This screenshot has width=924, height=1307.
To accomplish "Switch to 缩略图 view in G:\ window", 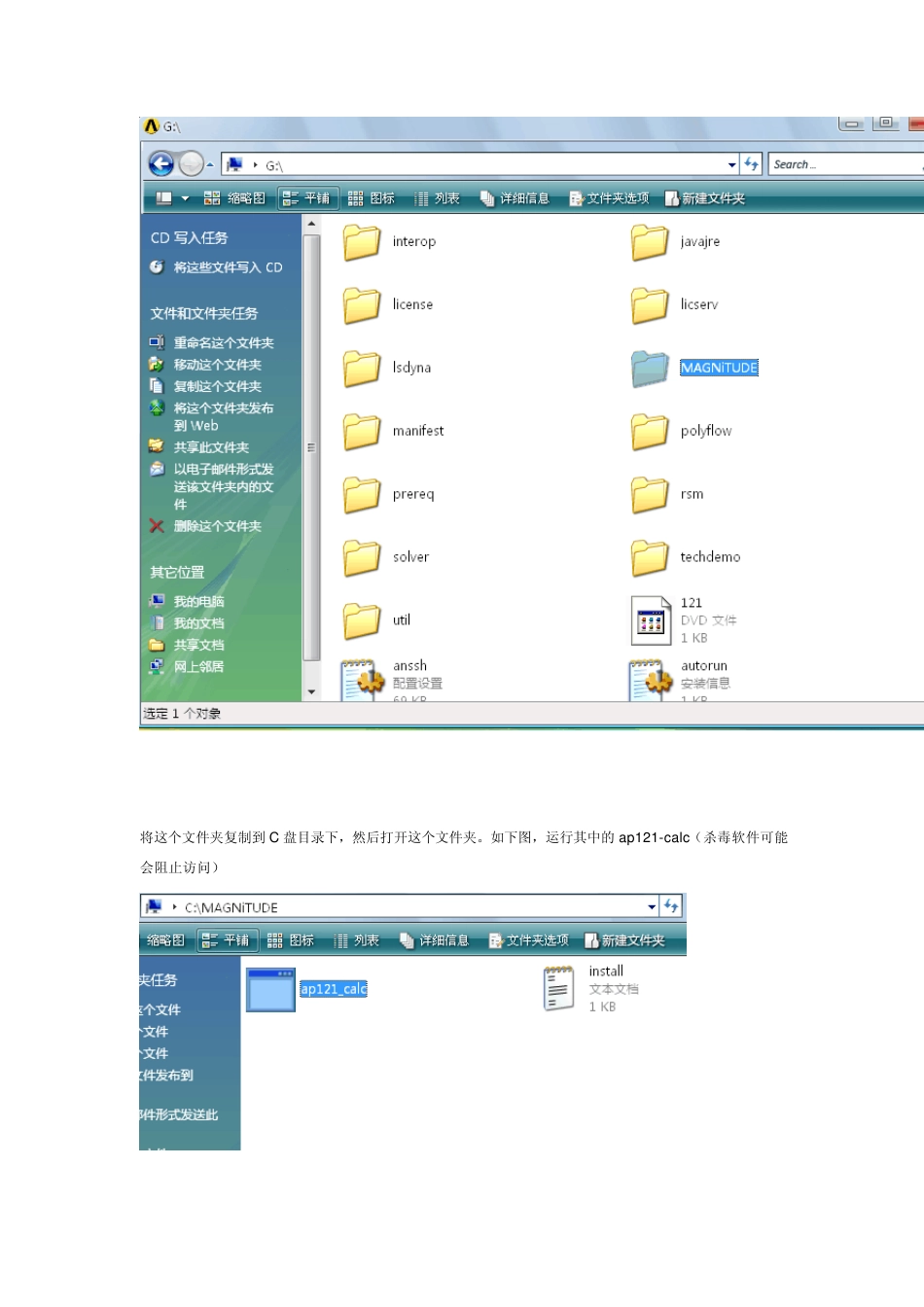I will click(234, 198).
